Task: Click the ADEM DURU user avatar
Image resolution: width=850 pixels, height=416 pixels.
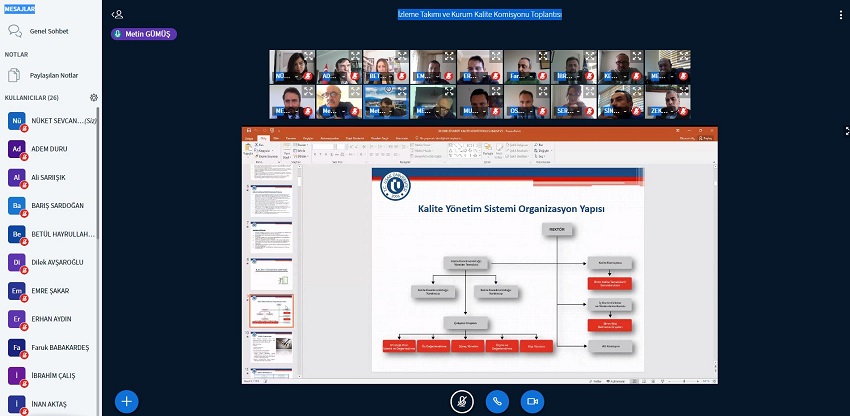Action: point(16,149)
